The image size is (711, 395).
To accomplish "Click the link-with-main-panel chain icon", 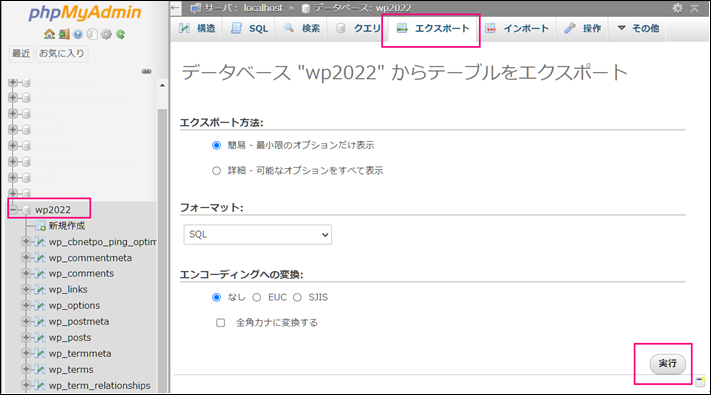I will (x=146, y=71).
